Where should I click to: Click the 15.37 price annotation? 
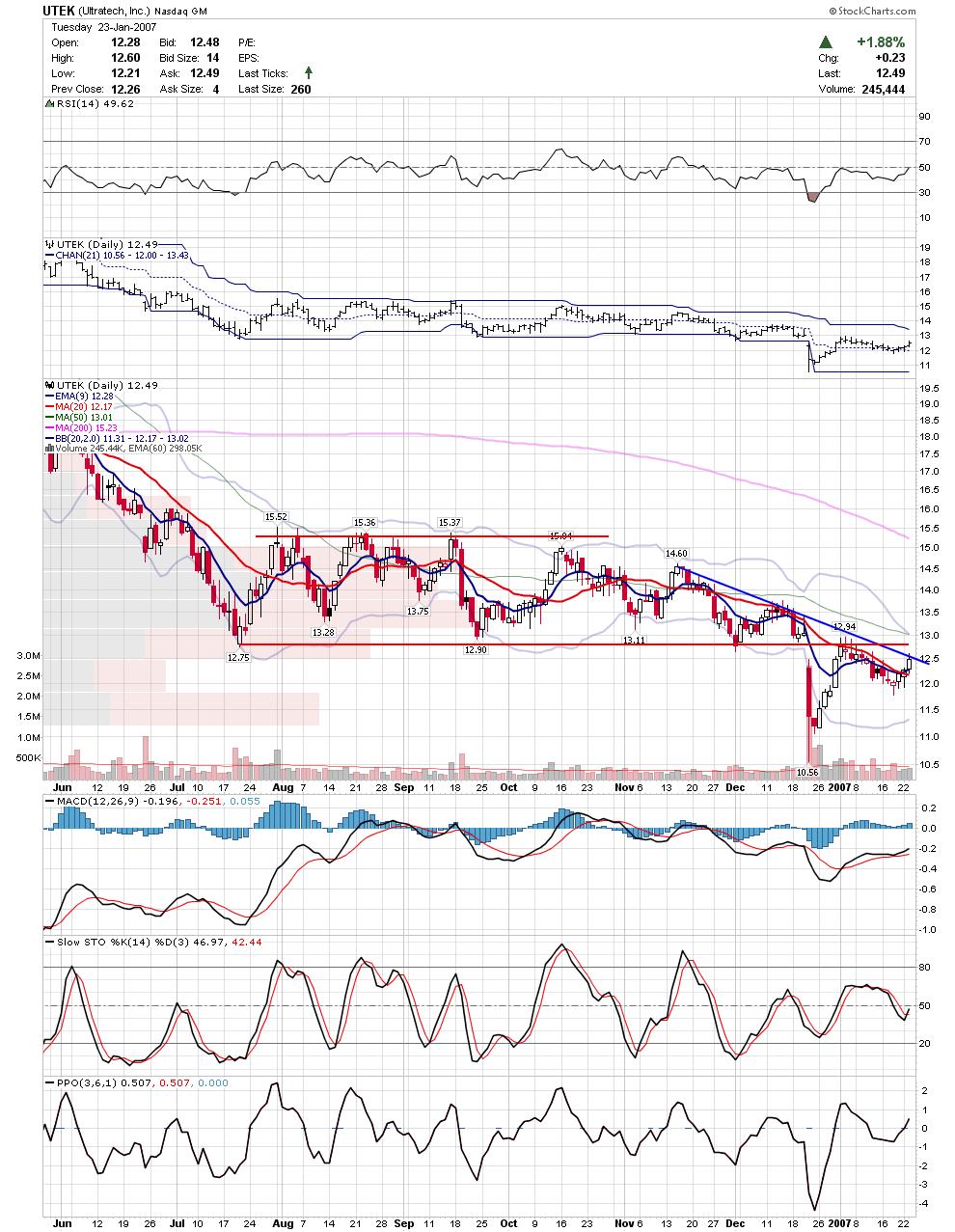(450, 522)
